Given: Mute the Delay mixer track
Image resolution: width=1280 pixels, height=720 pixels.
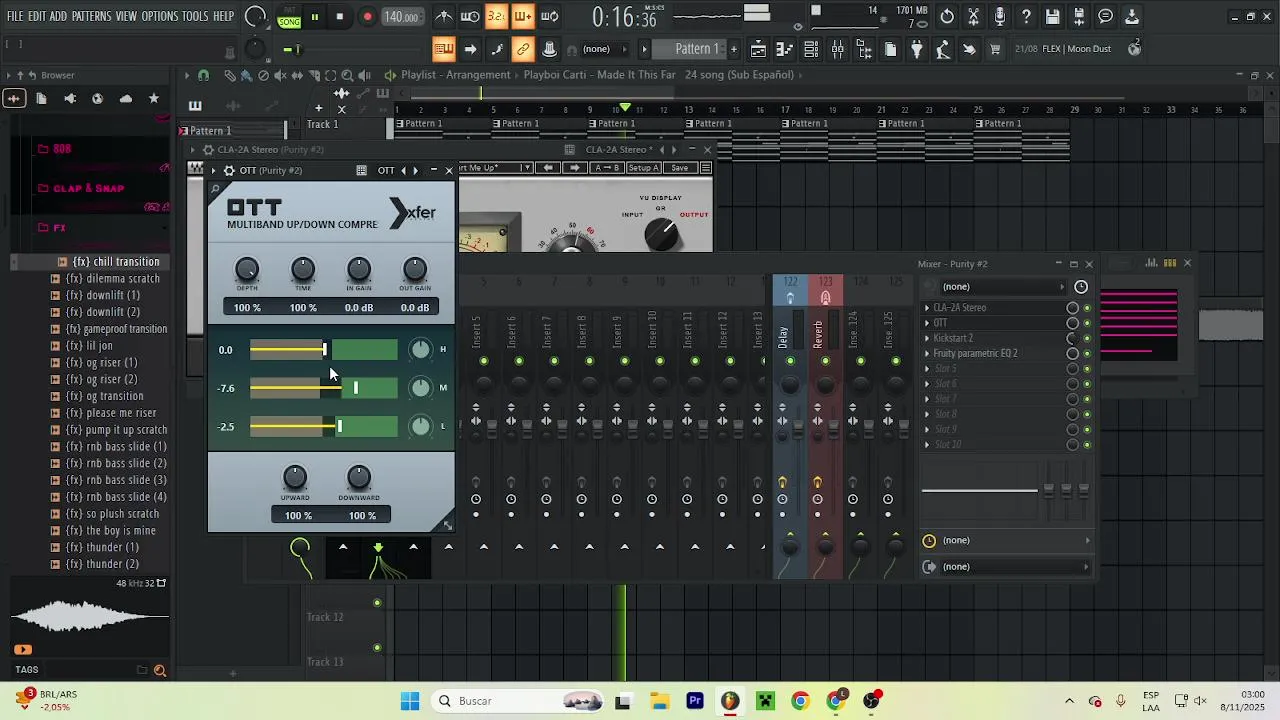Looking at the screenshot, I should tap(790, 360).
